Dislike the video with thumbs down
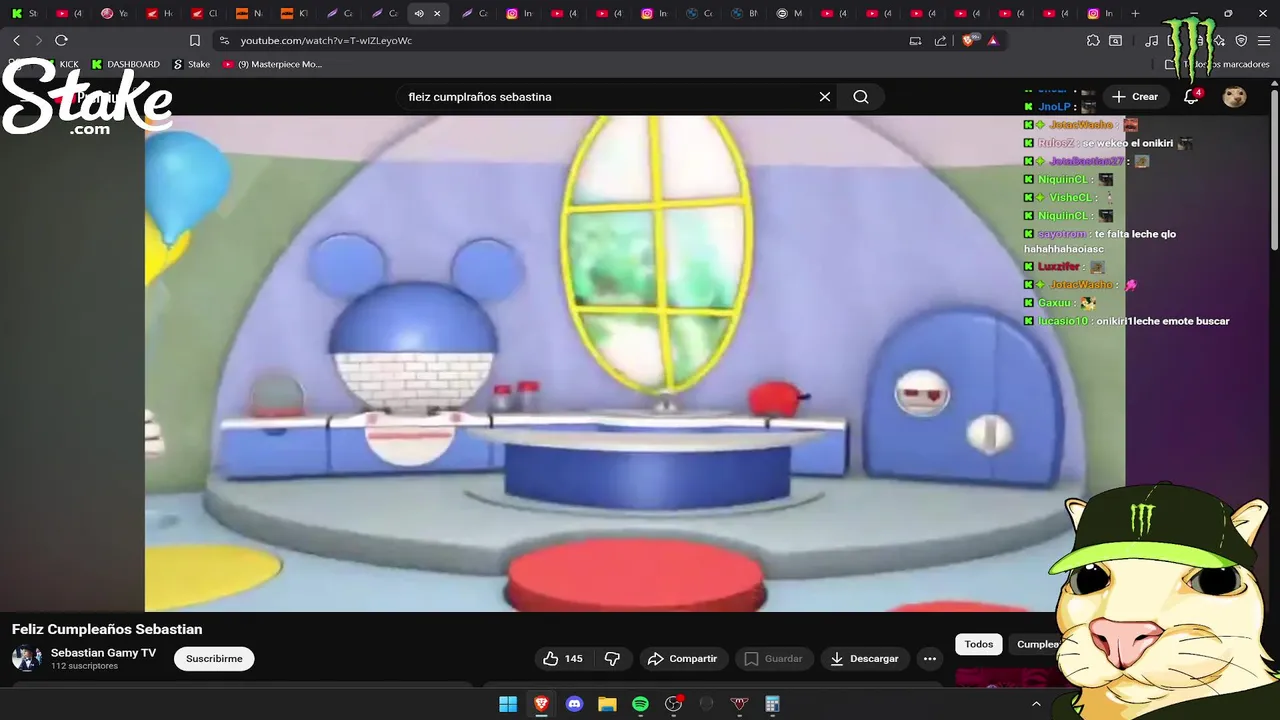 612,658
